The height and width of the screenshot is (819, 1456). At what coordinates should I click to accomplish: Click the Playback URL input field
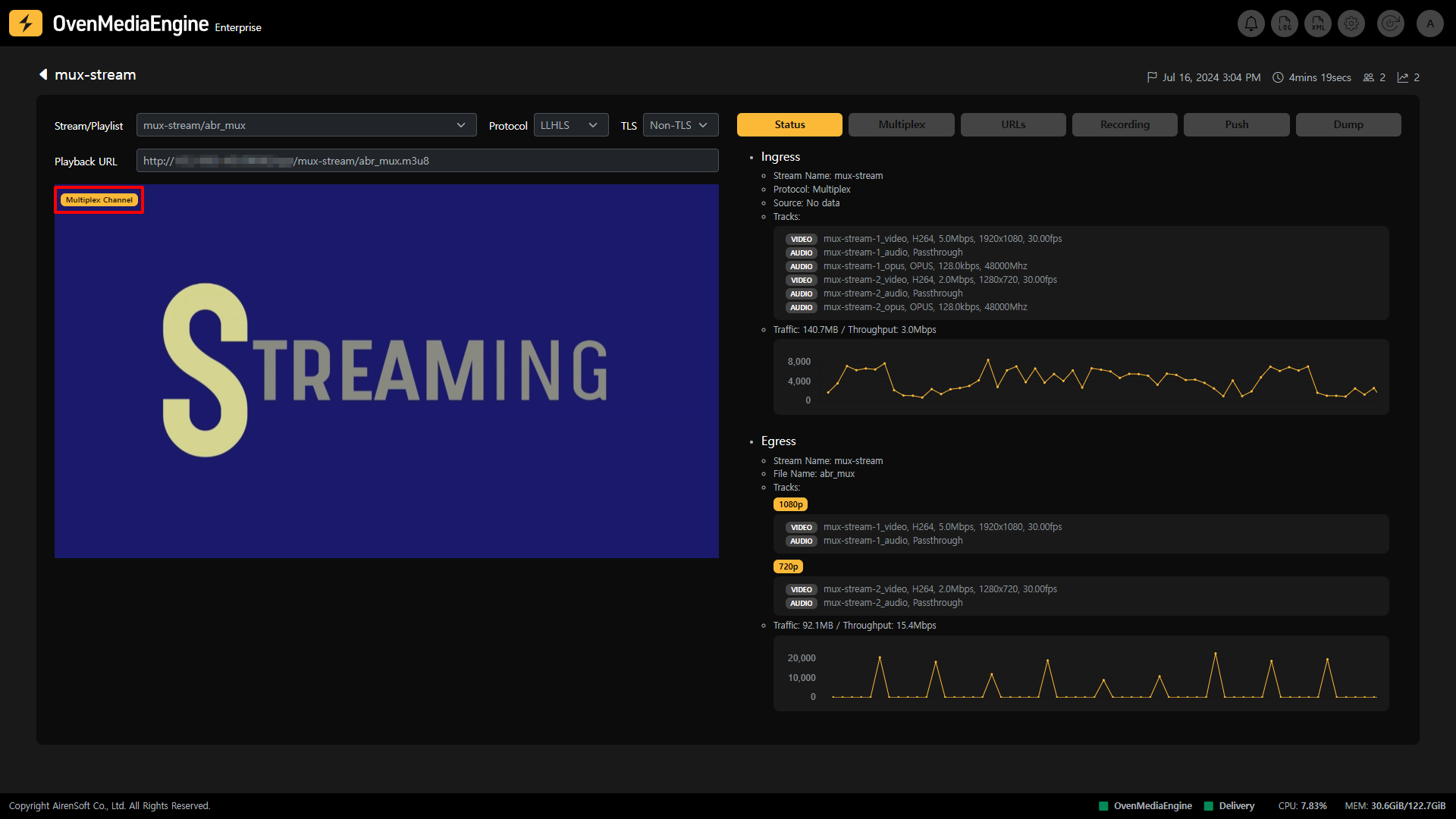427,161
